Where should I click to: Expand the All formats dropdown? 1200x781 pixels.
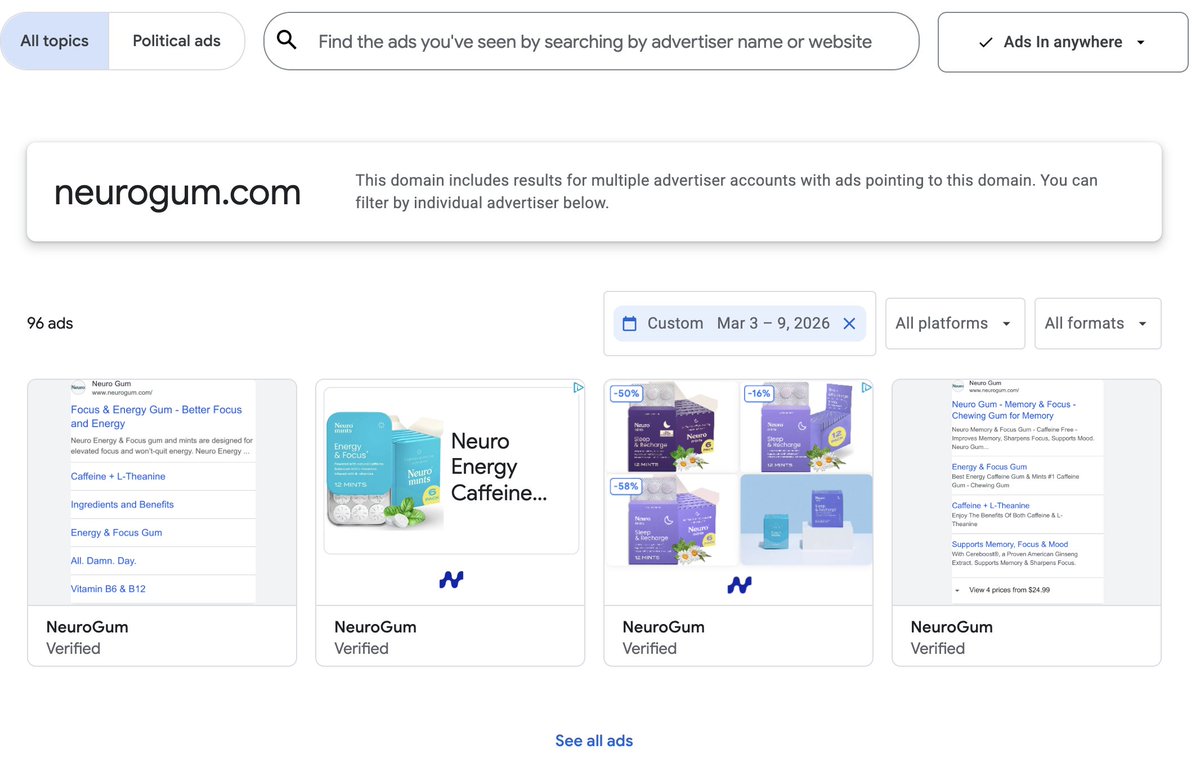pyautogui.click(x=1098, y=323)
